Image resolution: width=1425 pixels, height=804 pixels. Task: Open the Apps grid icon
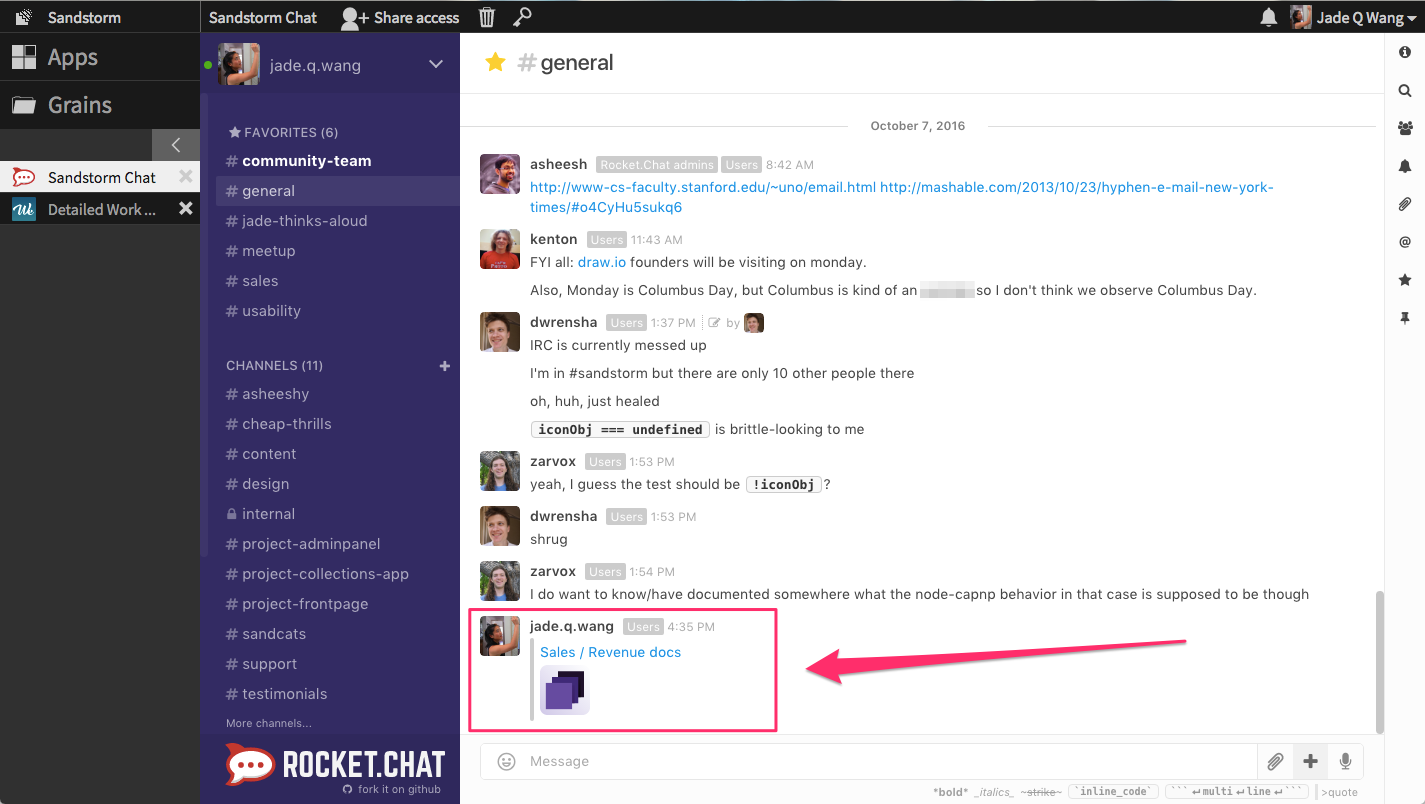[x=24, y=57]
